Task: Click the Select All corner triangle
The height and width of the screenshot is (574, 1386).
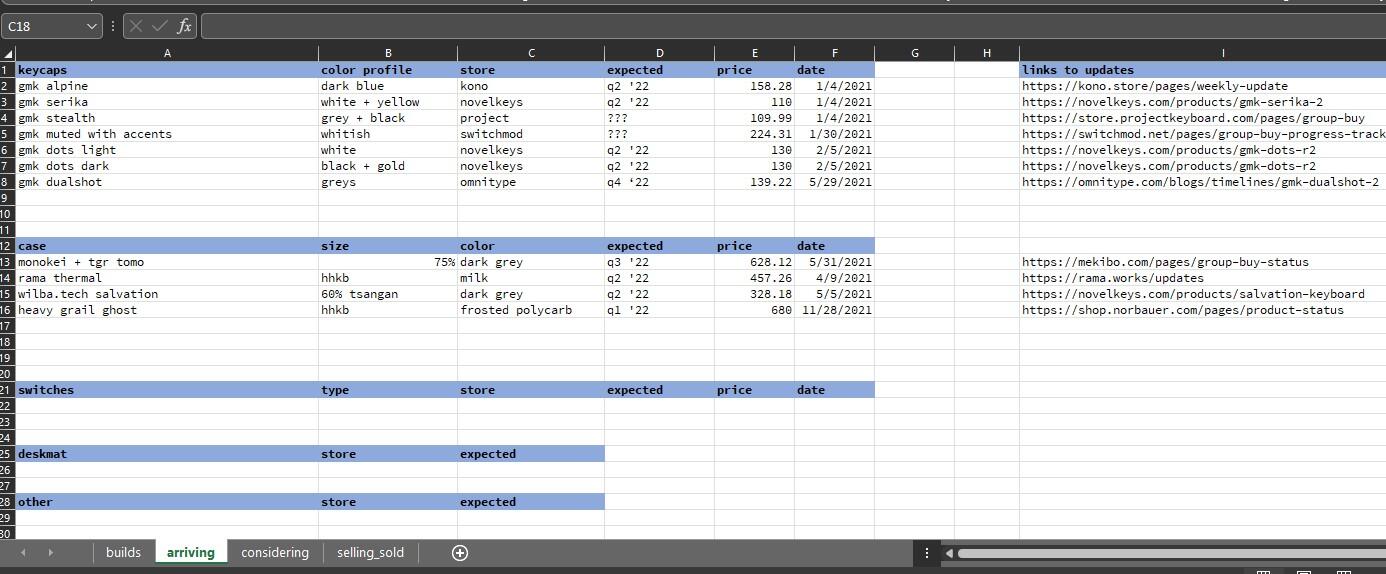Action: [8, 53]
